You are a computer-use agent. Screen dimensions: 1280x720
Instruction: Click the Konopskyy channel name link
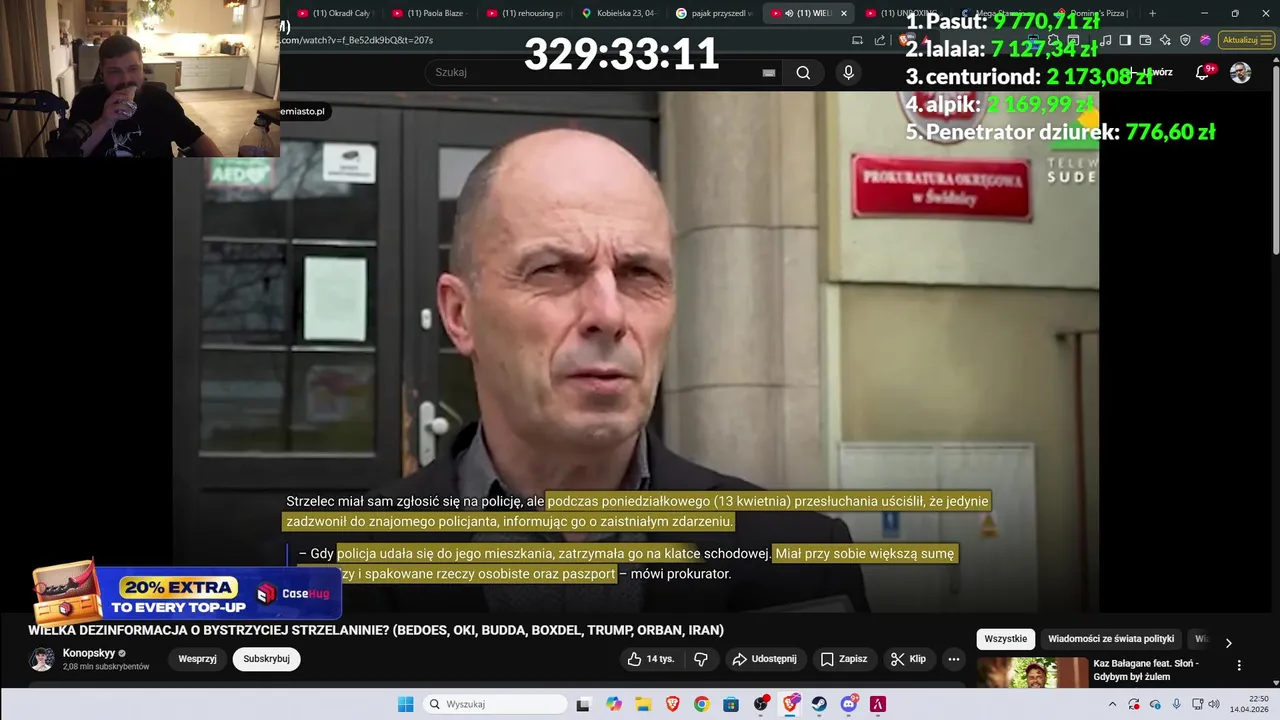(x=89, y=653)
